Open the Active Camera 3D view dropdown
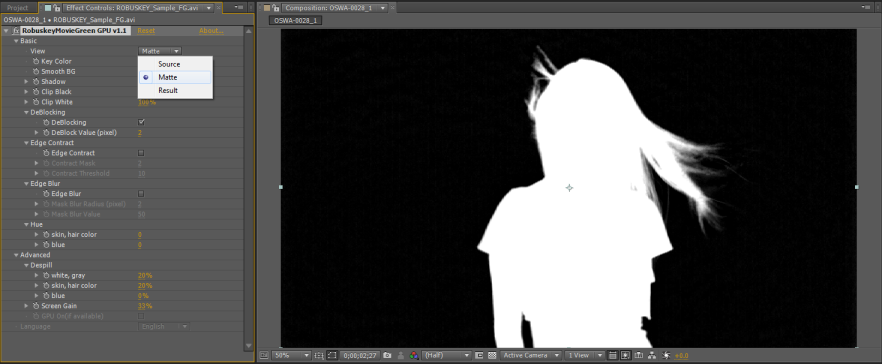Screen dimensions: 882x364 (532, 356)
